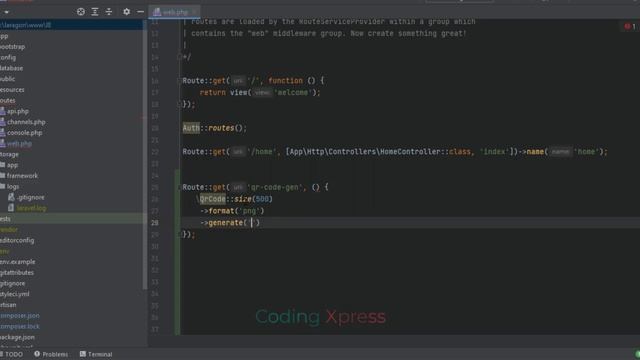The width and height of the screenshot is (640, 360).
Task: Select framework folder under storage
Action: pyautogui.click(x=22, y=176)
